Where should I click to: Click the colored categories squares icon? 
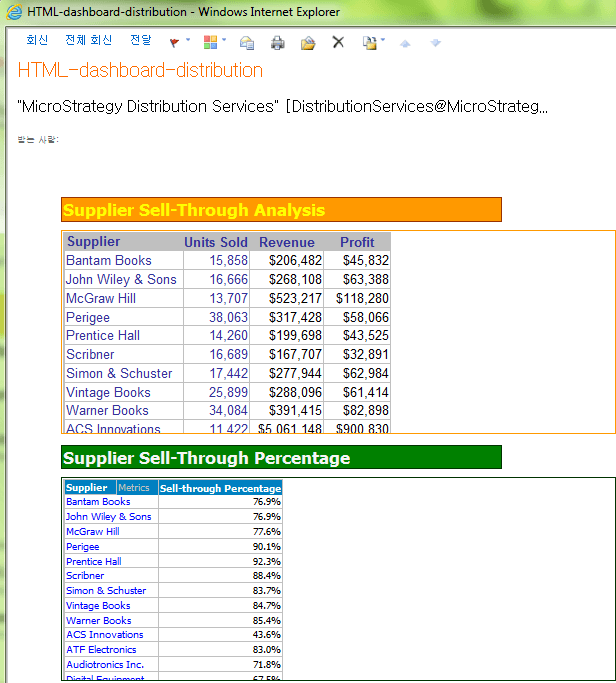tap(210, 42)
